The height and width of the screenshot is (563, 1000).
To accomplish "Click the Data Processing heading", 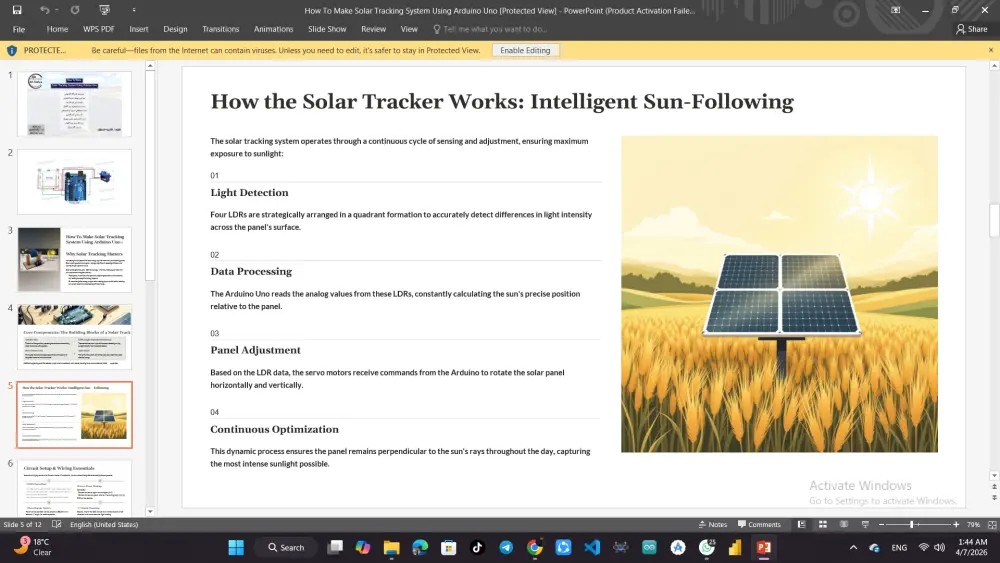I will (x=251, y=272).
